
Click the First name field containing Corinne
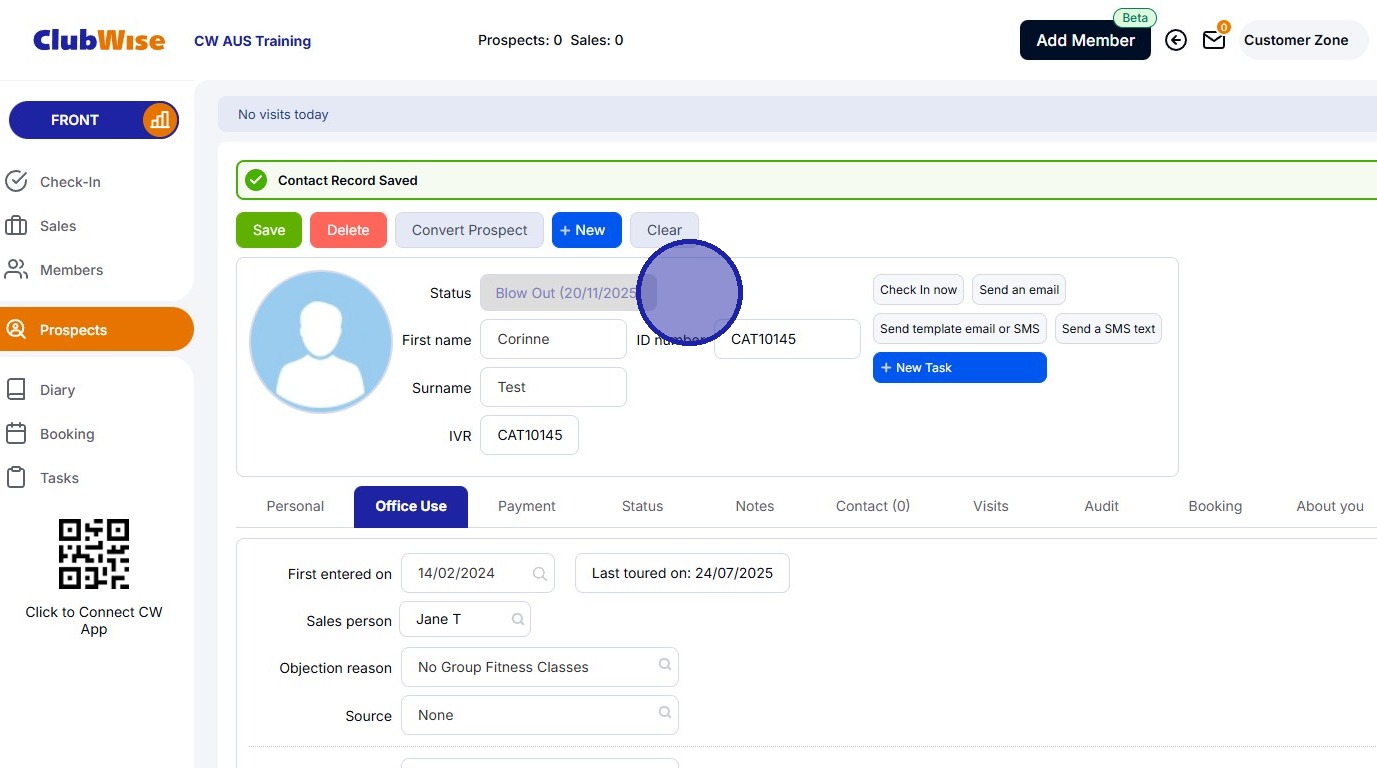[553, 339]
